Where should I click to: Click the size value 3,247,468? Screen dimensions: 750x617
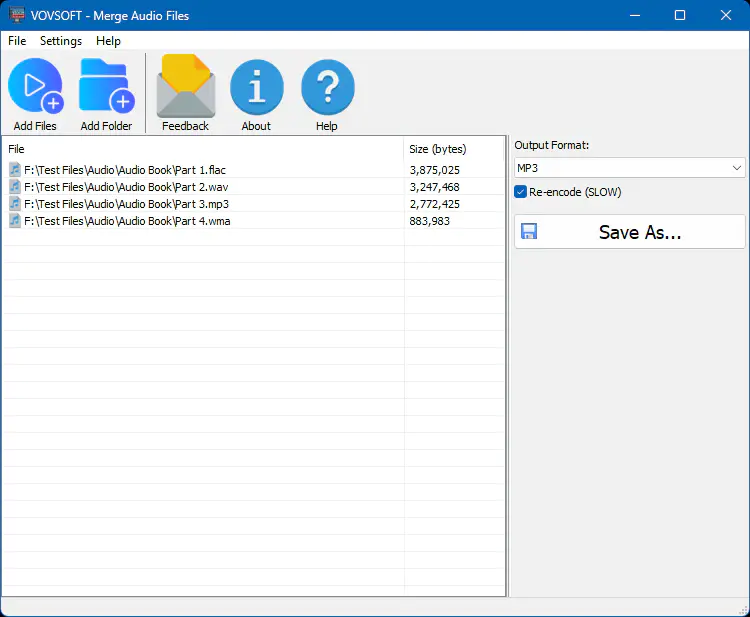[434, 187]
